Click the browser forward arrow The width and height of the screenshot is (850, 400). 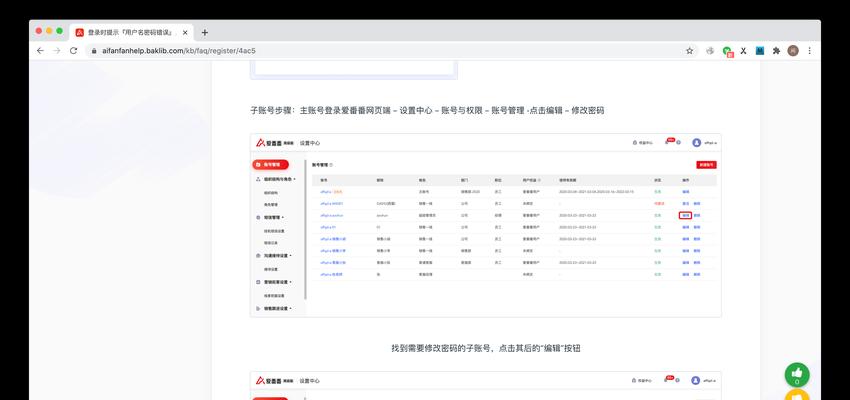[x=57, y=50]
